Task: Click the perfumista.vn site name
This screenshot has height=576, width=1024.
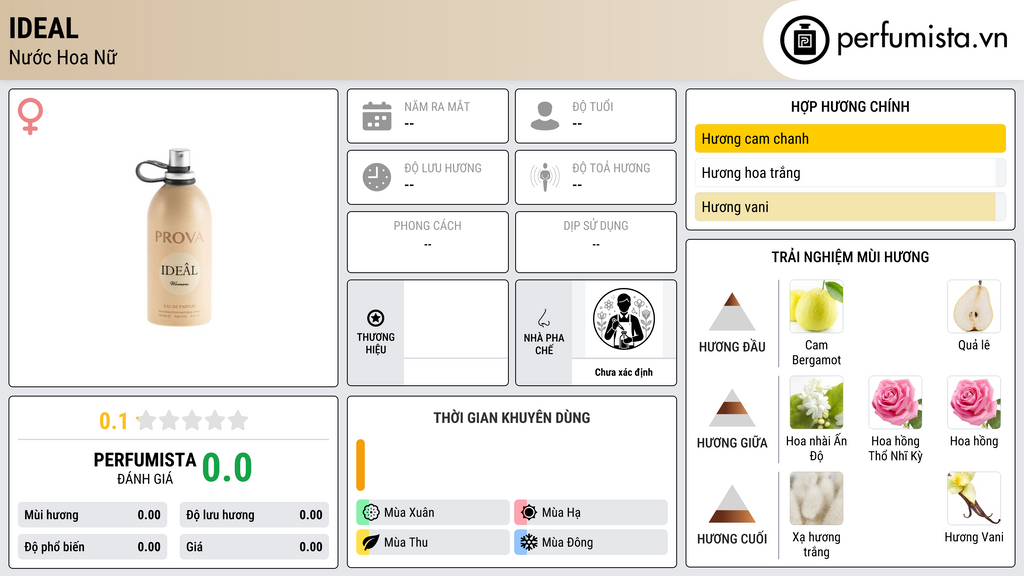Action: 922,39
